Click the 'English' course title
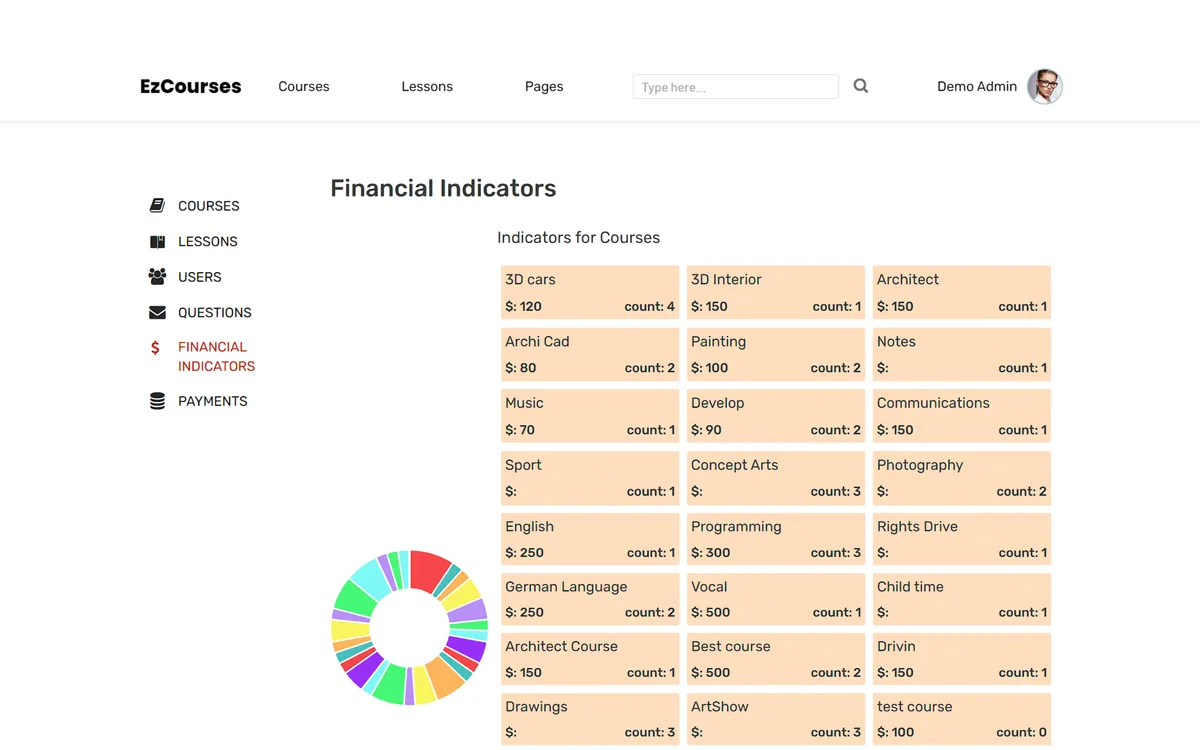Image resolution: width=1200 pixels, height=750 pixels. 529,527
